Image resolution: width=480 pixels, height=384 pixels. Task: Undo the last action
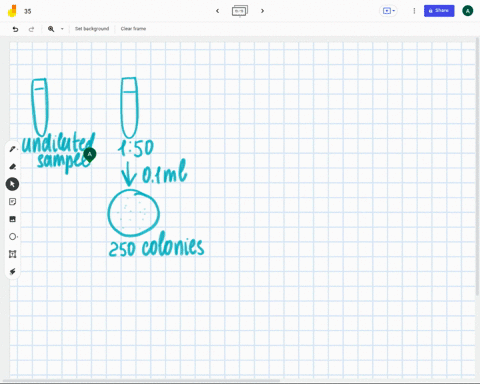[x=15, y=29]
